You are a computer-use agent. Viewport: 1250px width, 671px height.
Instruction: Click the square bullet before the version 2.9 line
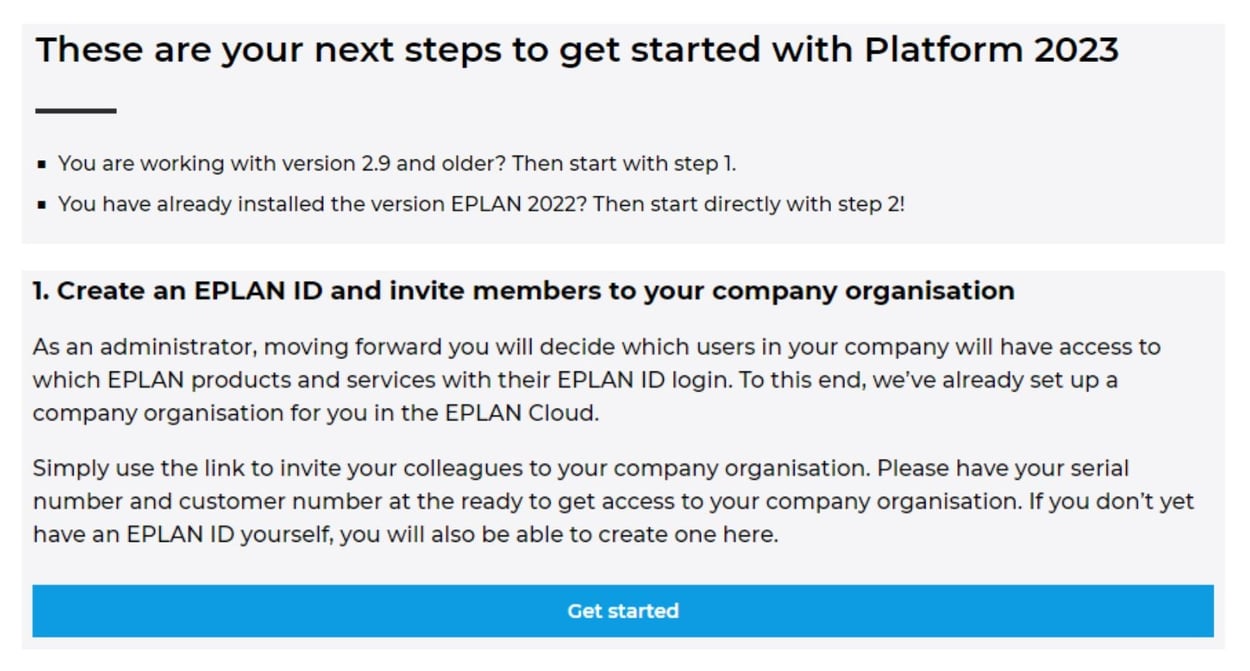(x=42, y=164)
